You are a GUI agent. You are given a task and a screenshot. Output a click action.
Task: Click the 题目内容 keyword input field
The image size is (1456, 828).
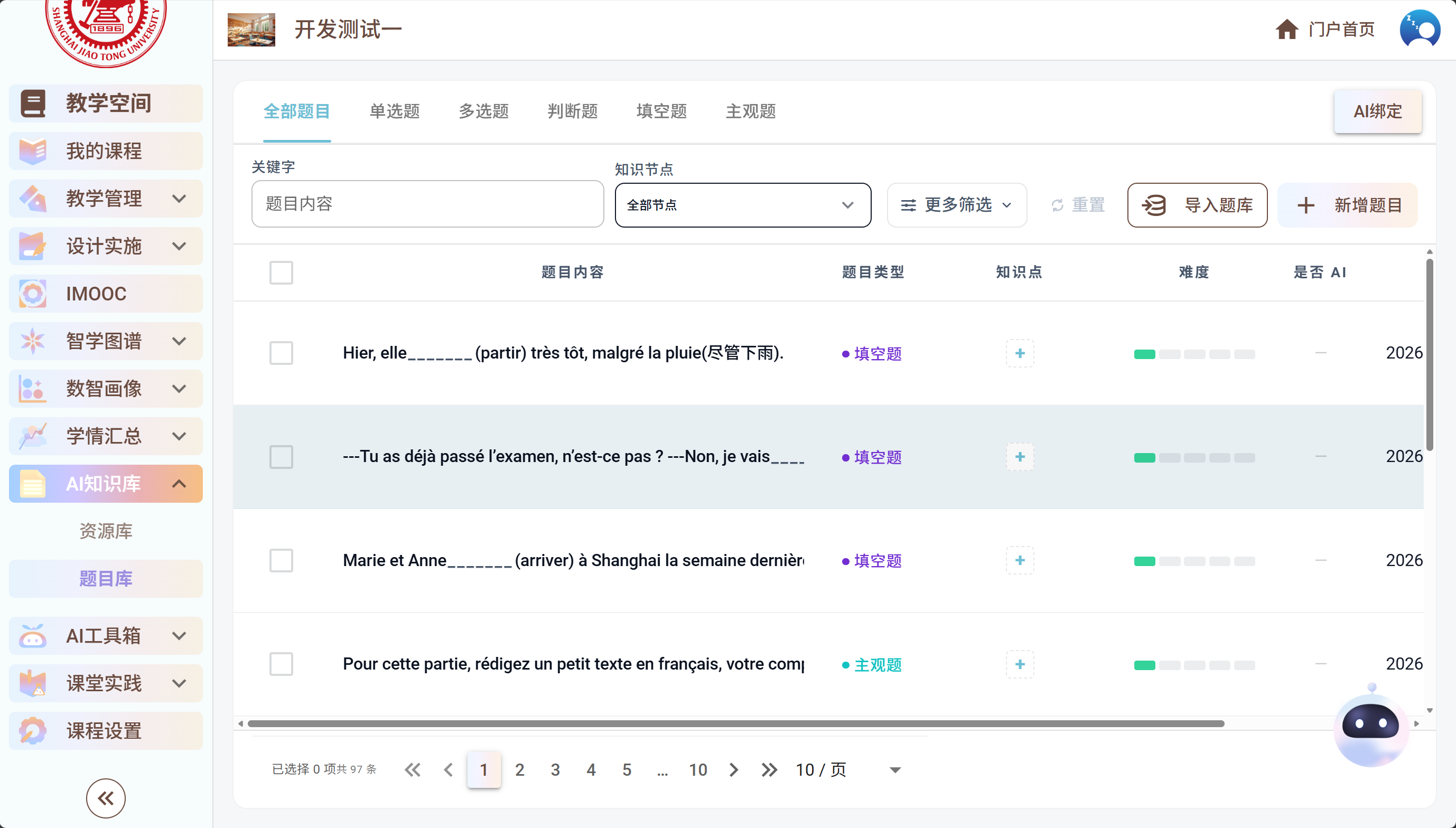[428, 204]
